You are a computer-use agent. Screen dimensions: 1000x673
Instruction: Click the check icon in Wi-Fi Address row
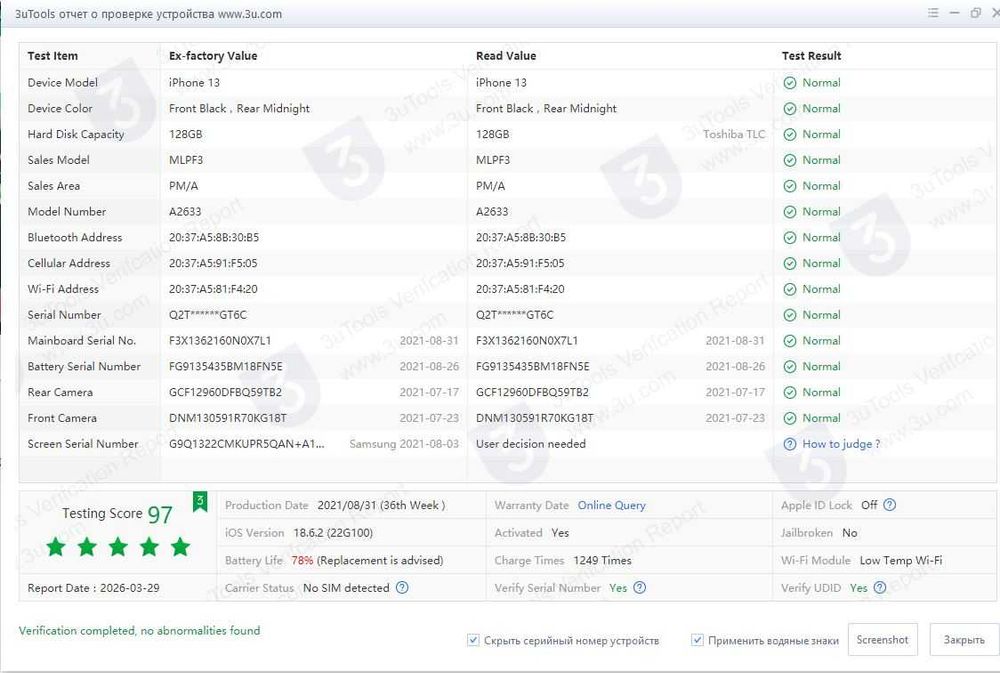(790, 289)
